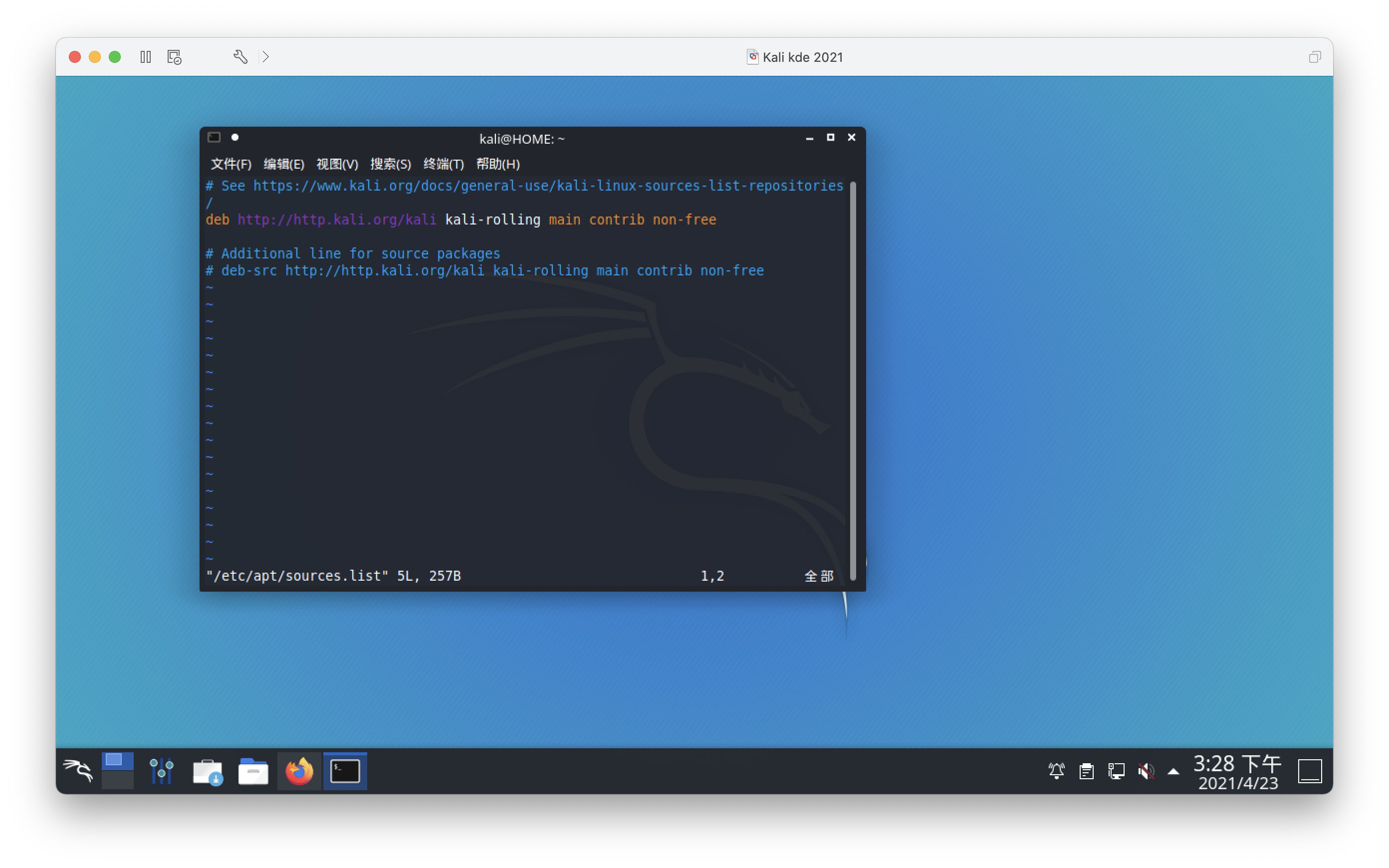Open the clipboard tray icon

[x=1086, y=771]
